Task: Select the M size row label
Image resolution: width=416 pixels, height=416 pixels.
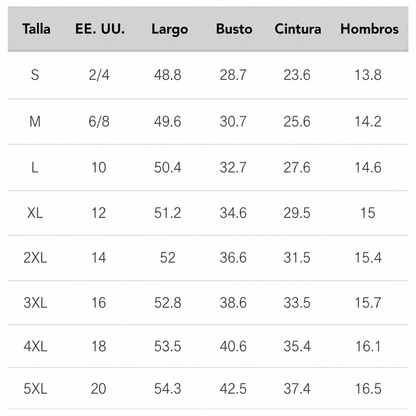Action: (x=35, y=121)
